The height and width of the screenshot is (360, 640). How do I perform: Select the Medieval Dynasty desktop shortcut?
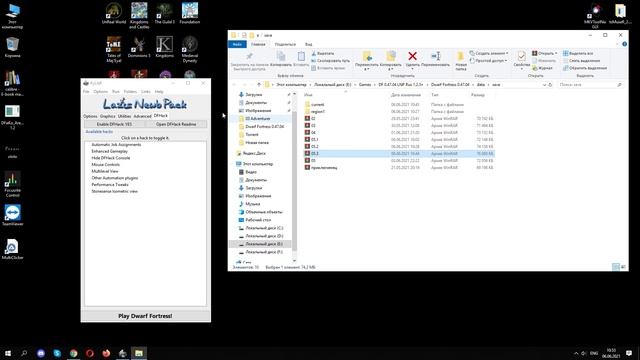pos(190,49)
